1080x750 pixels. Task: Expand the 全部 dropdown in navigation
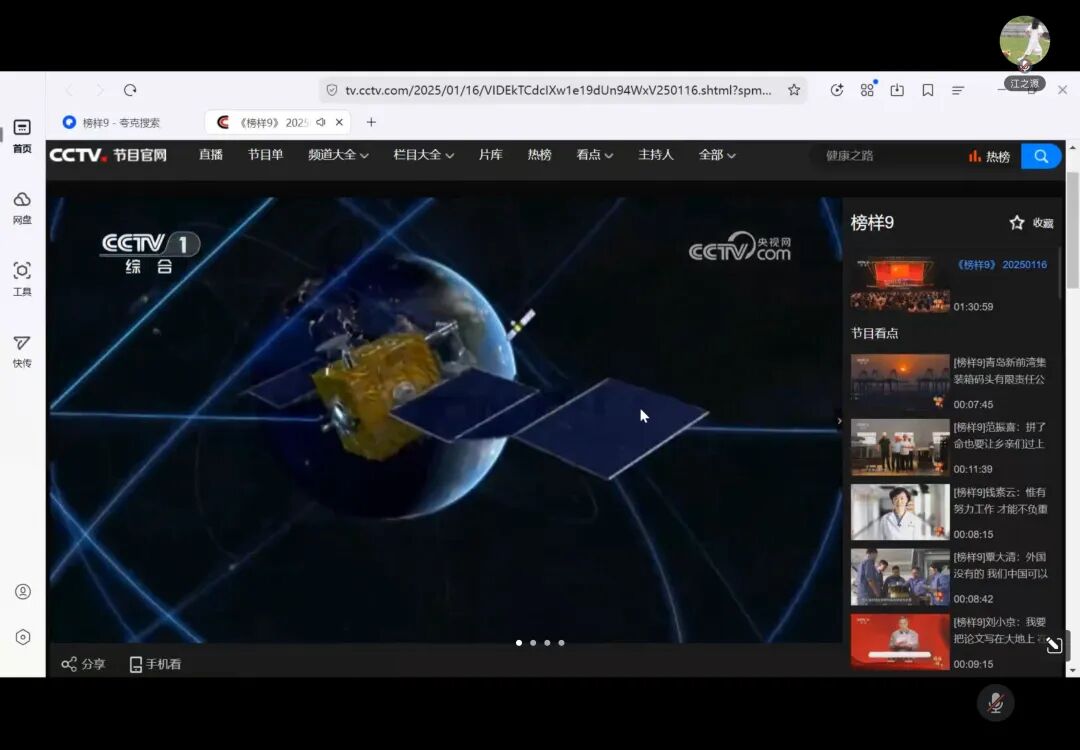(717, 155)
